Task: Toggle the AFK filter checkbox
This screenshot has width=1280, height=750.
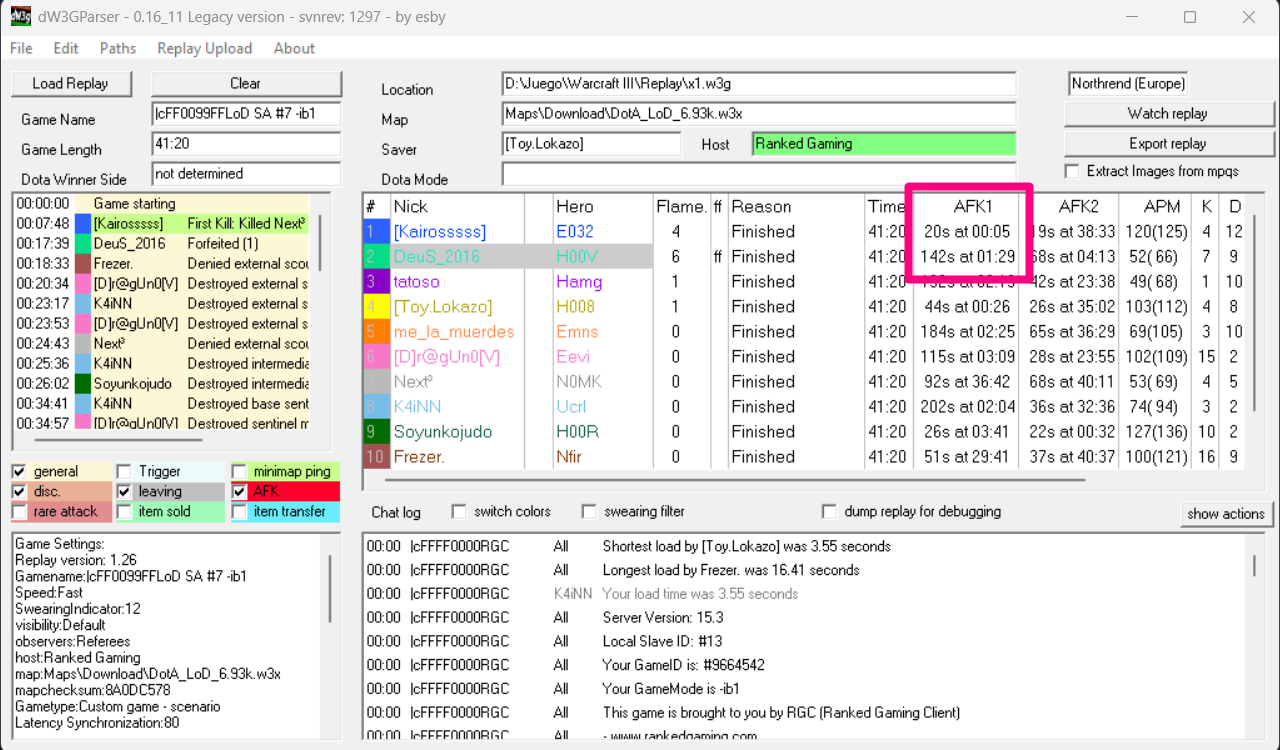Action: pos(239,491)
